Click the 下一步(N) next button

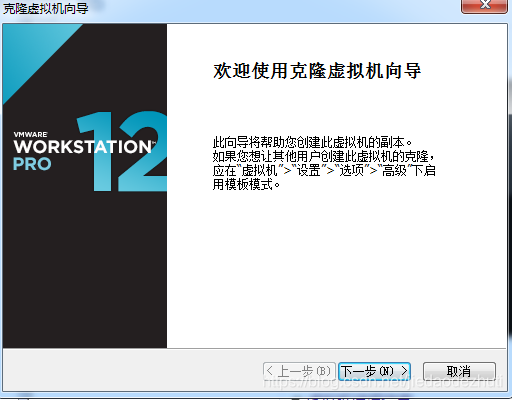[x=374, y=371]
